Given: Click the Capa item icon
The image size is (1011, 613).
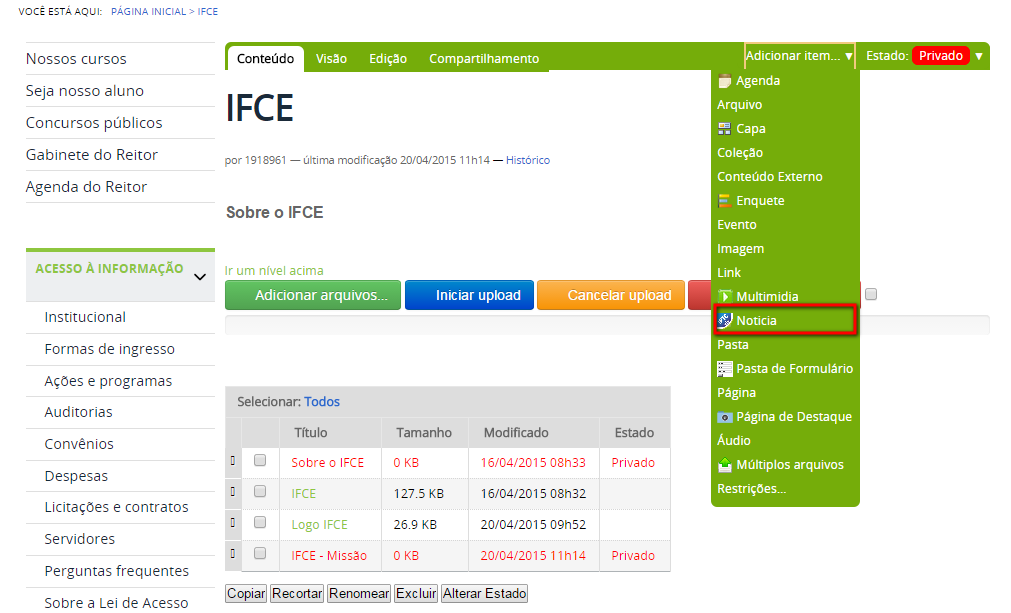Looking at the screenshot, I should tap(725, 129).
